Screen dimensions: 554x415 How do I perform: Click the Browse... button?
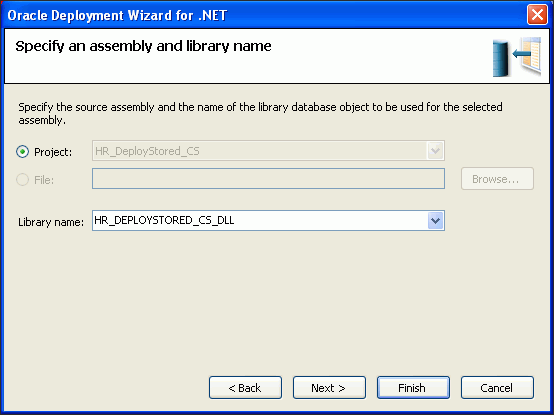tap(497, 179)
